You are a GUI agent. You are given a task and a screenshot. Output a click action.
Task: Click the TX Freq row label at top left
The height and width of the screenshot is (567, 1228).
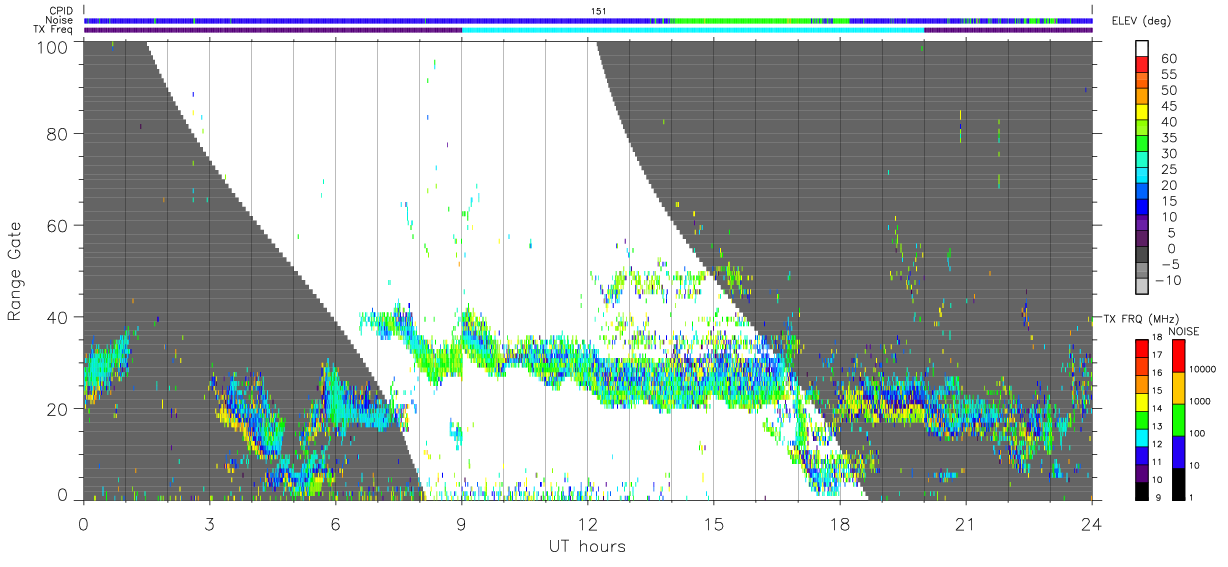click(x=54, y=29)
